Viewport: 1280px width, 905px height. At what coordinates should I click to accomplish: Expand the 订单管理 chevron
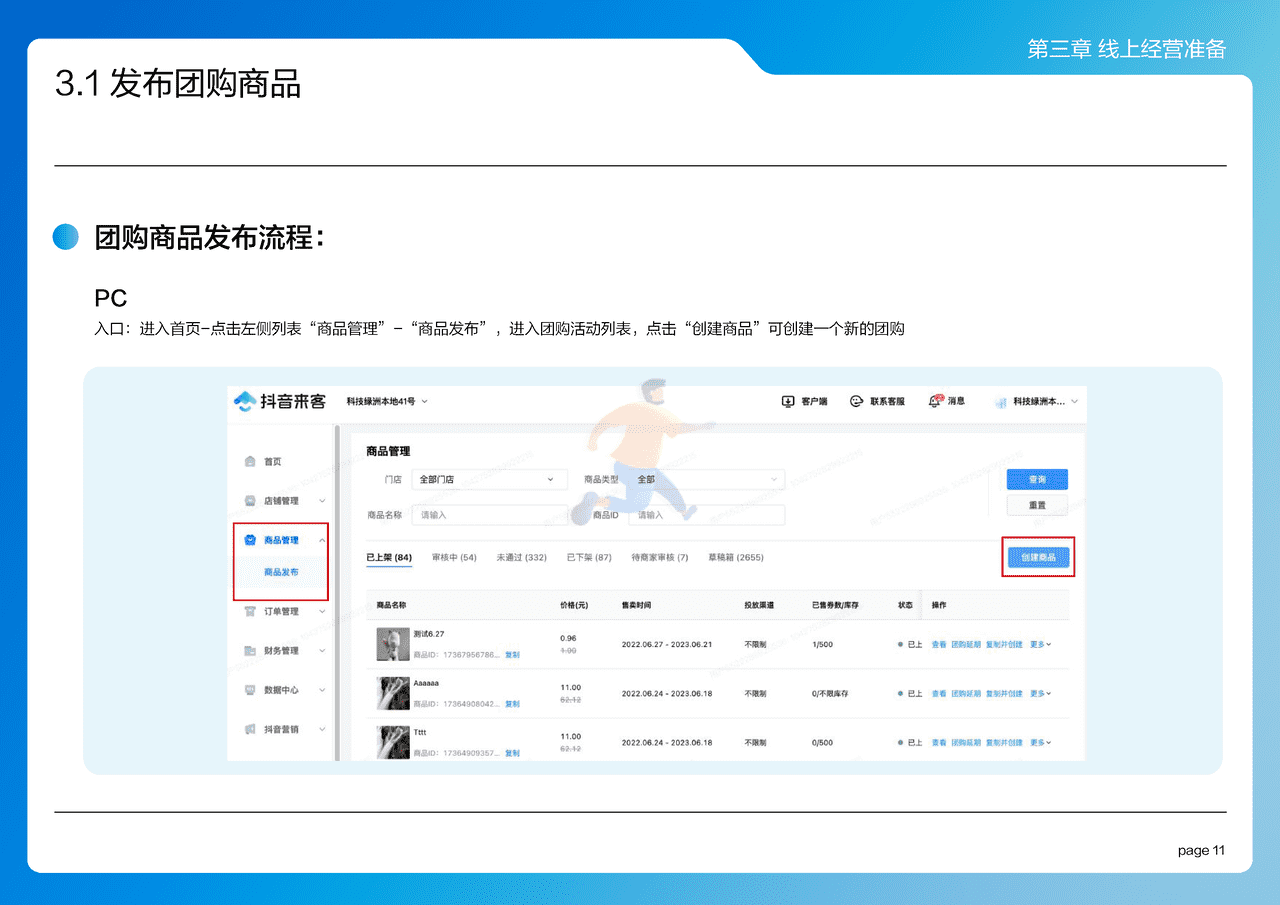click(x=322, y=611)
